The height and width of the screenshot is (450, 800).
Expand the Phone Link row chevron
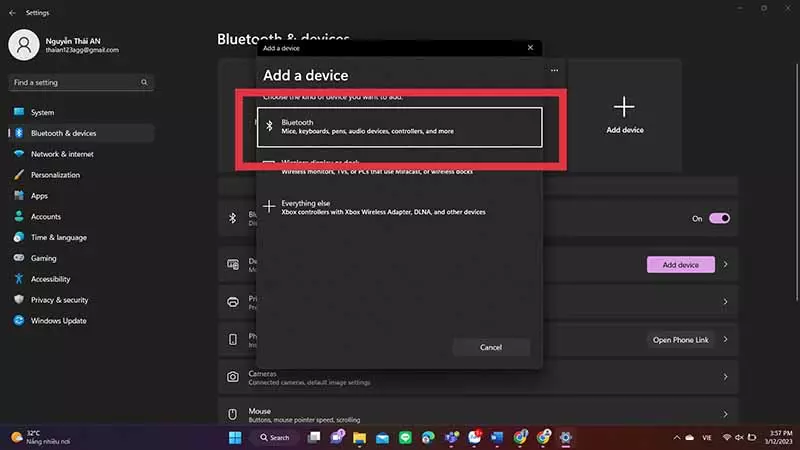[x=725, y=339]
